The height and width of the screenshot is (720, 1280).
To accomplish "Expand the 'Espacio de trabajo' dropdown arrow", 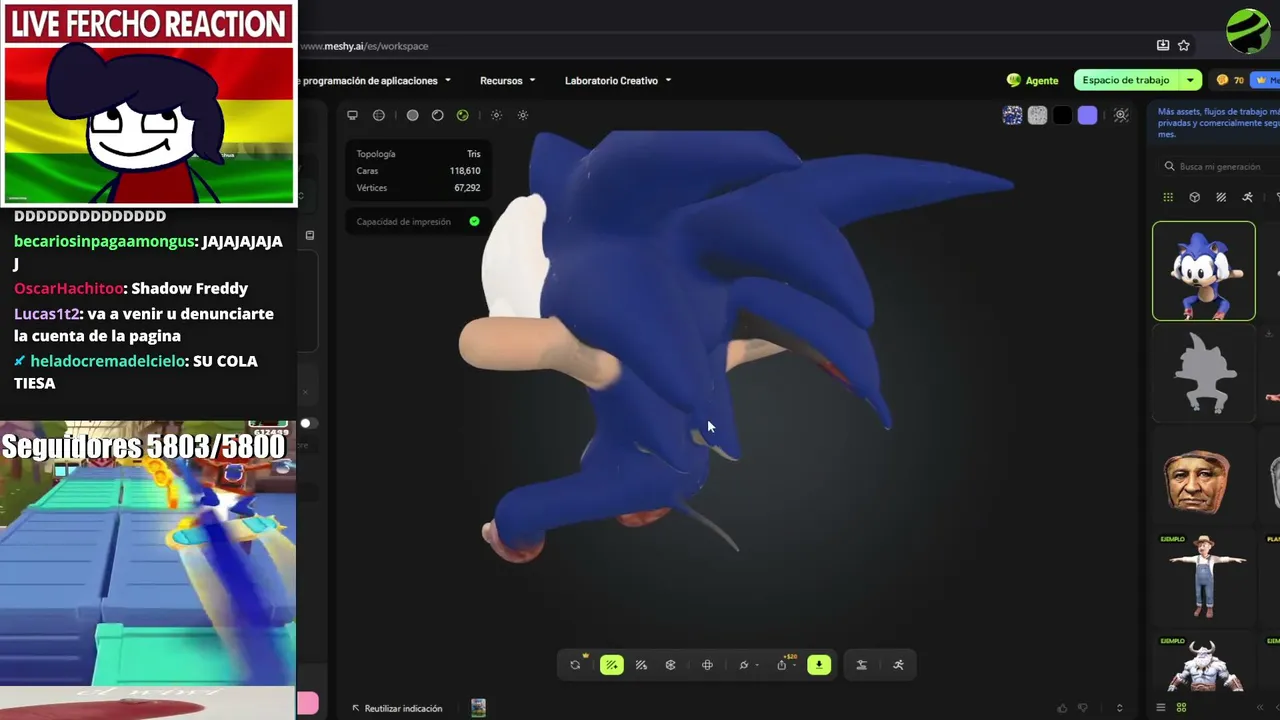I will coord(1190,80).
